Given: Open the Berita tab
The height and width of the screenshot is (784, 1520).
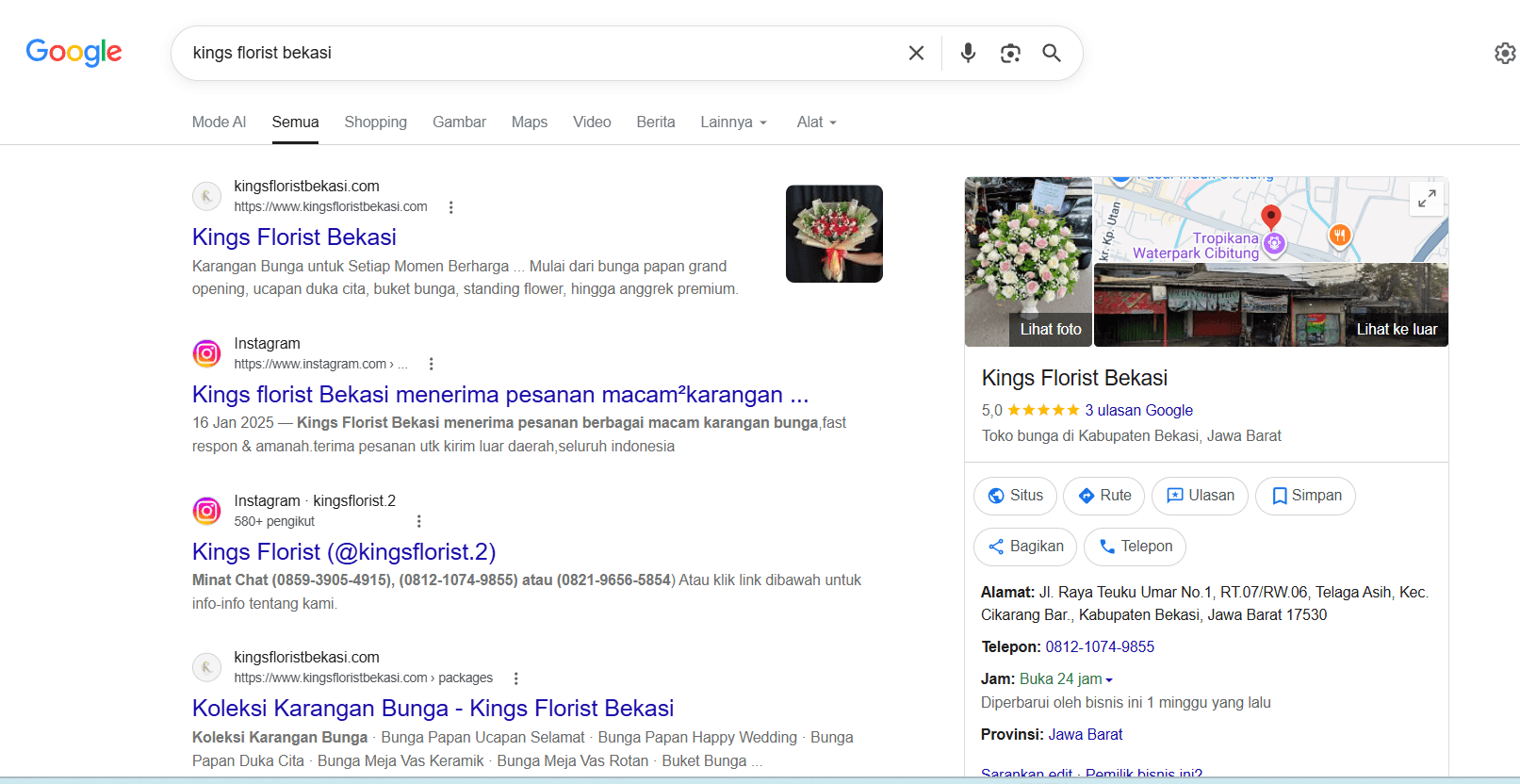Looking at the screenshot, I should (x=656, y=122).
